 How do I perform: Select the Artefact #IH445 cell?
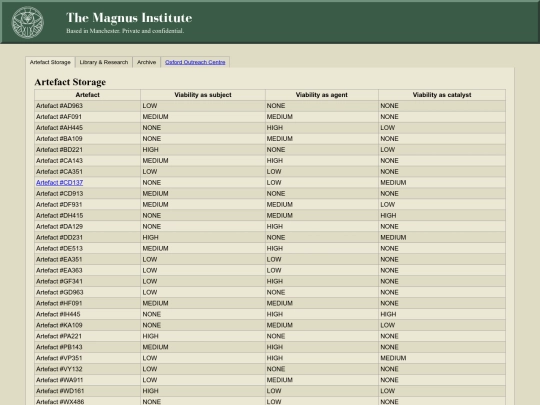pos(87,314)
